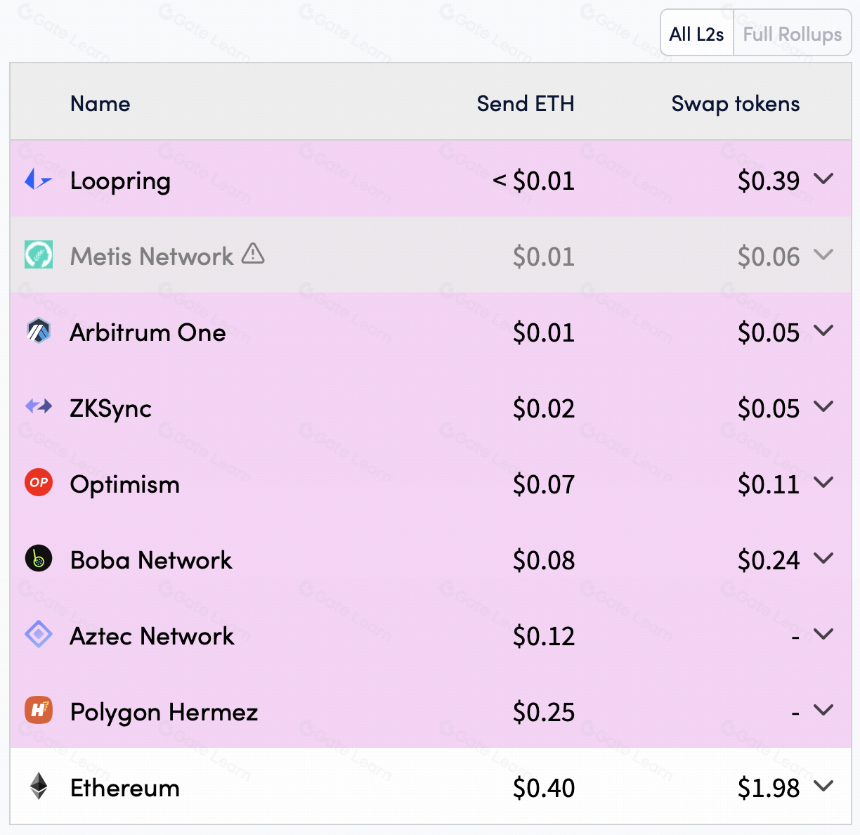Expand the Ethereum row chevron
The height and width of the screenshot is (835, 860).
click(x=824, y=786)
